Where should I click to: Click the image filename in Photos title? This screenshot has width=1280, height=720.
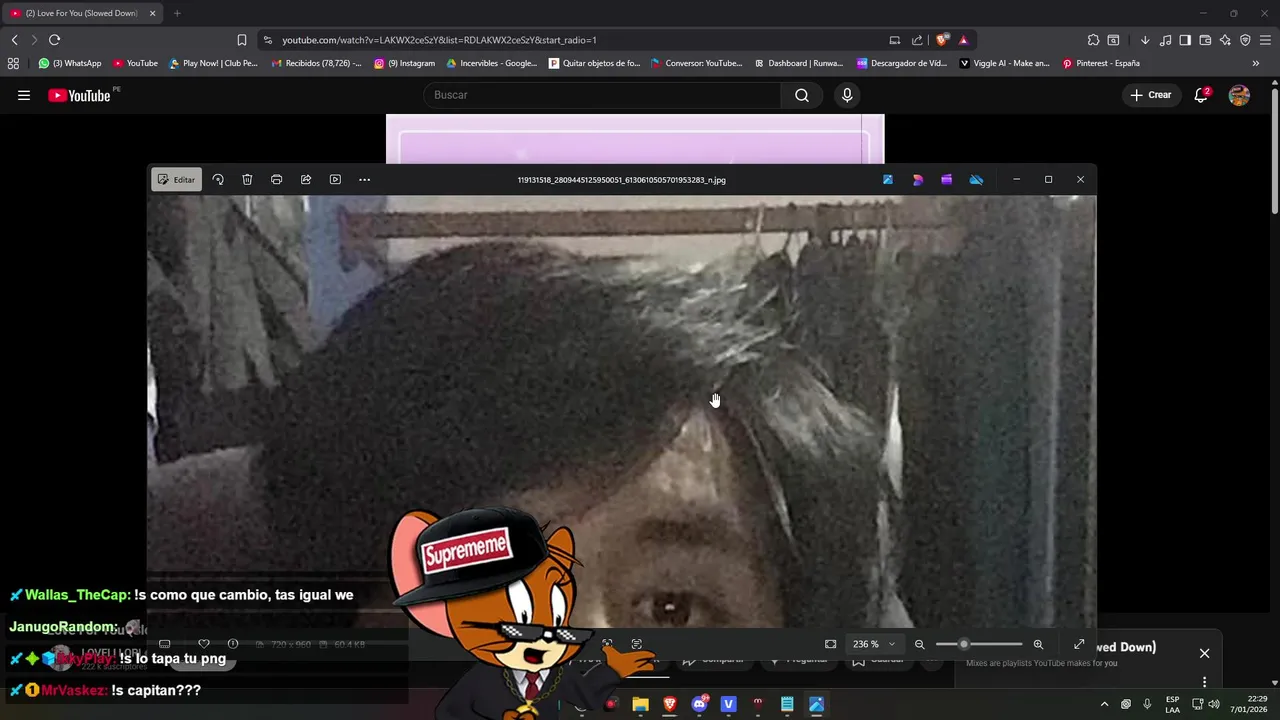click(x=621, y=180)
